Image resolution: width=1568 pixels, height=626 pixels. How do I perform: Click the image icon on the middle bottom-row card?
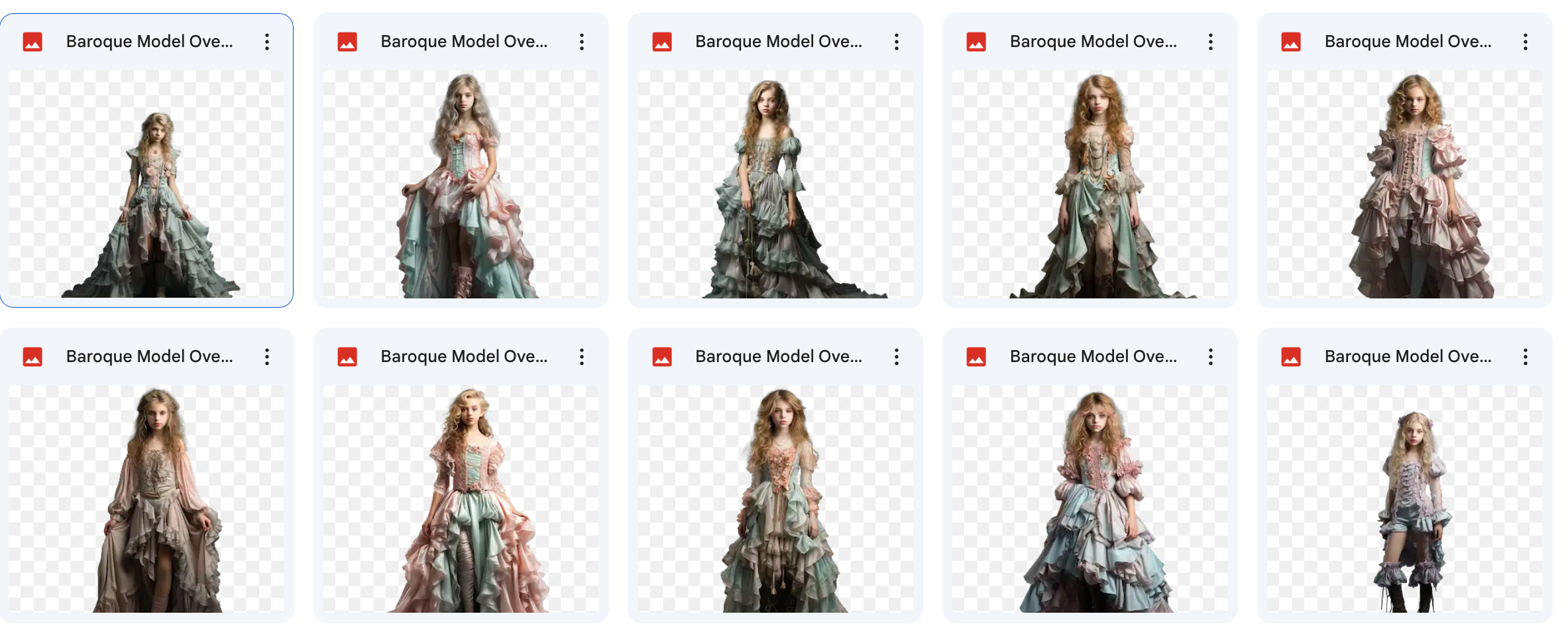tap(663, 356)
